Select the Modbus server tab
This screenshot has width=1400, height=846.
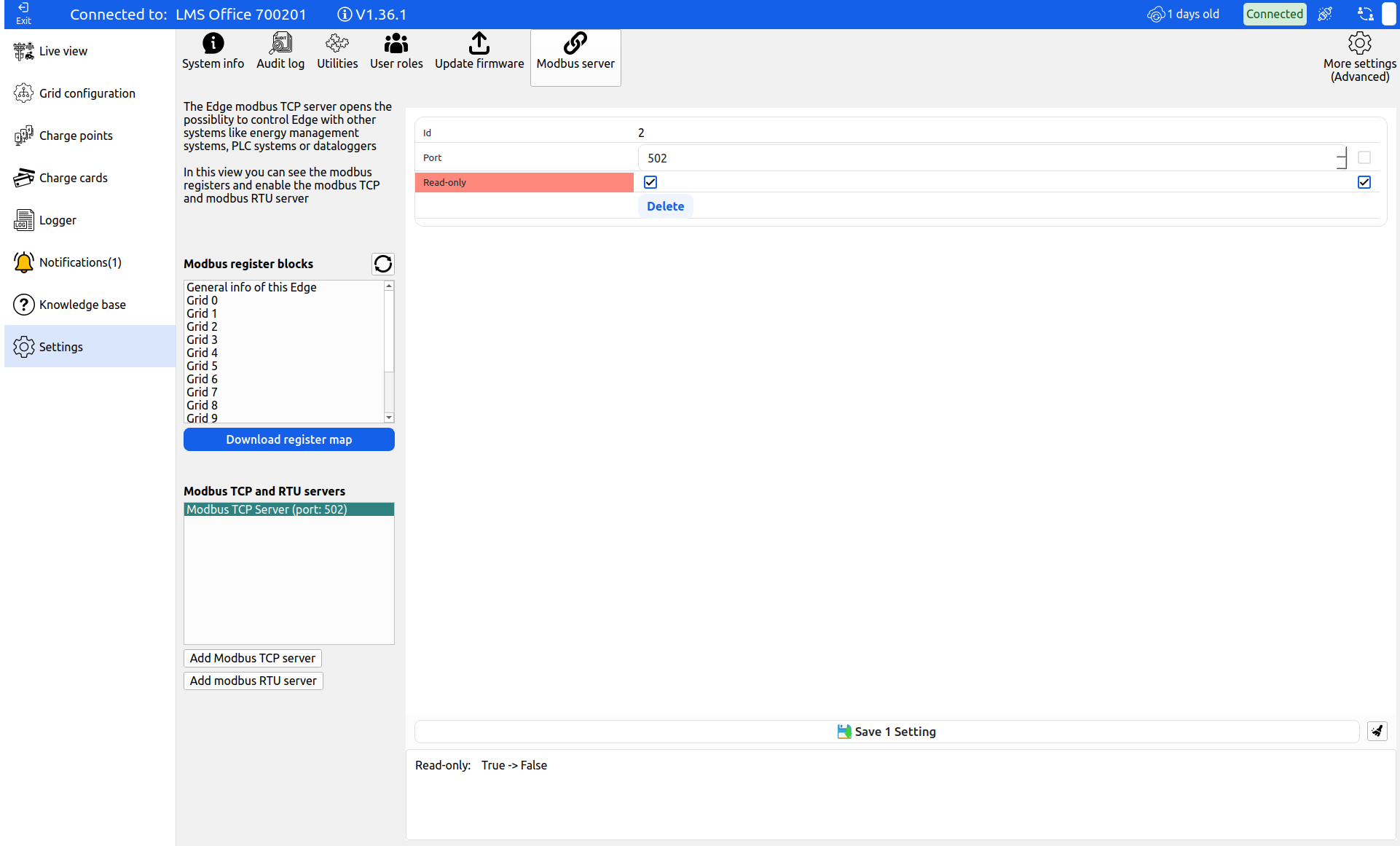[575, 58]
